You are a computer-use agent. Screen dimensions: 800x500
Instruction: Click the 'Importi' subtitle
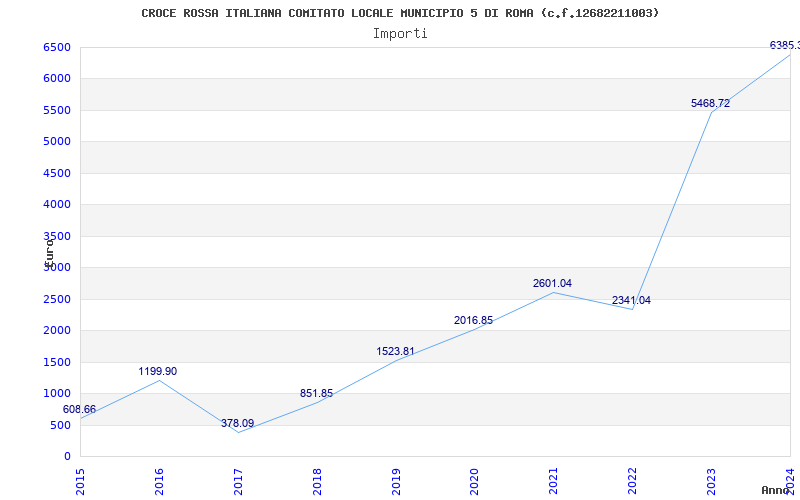coord(400,34)
